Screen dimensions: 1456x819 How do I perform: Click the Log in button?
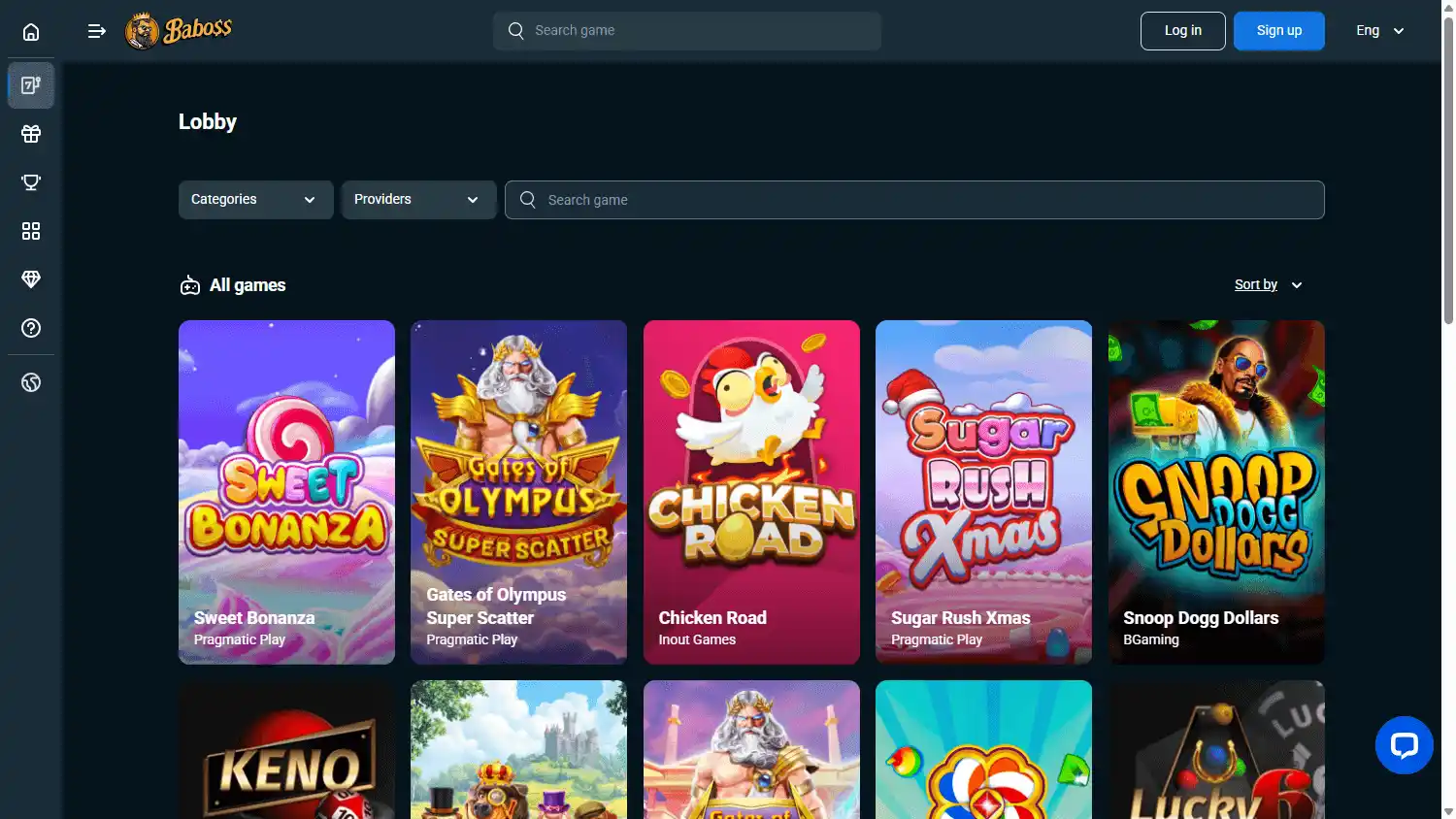click(x=1183, y=31)
